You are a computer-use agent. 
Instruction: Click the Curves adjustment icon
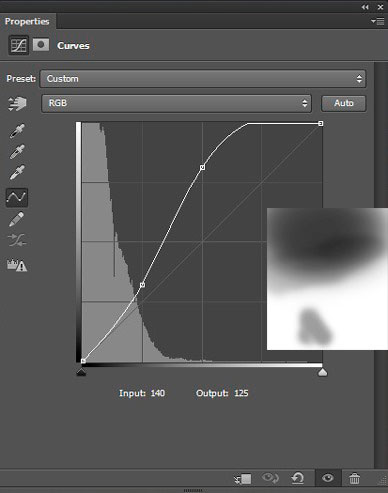point(18,45)
